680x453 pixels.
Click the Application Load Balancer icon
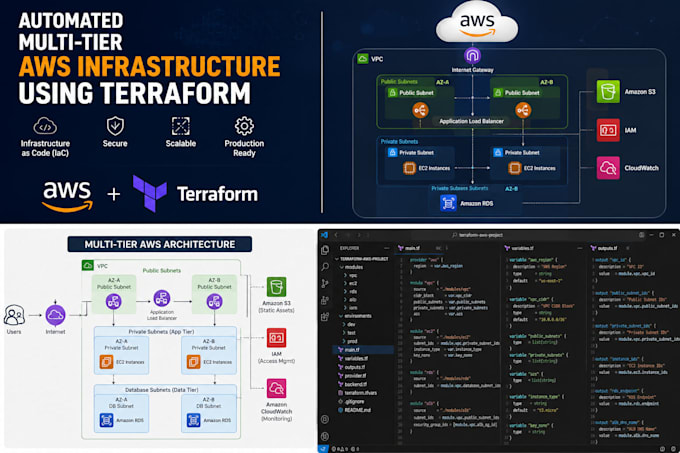coord(162,298)
